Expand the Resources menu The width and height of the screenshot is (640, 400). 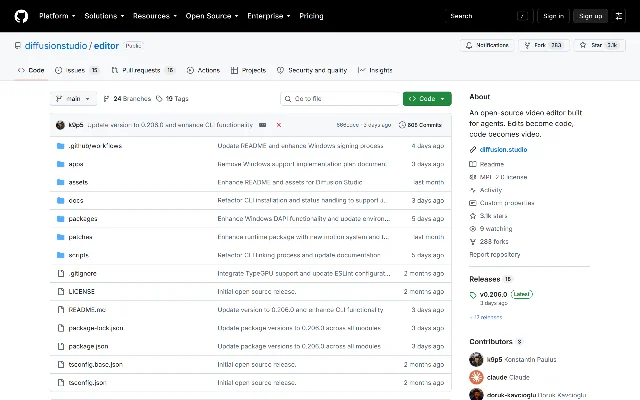(x=155, y=16)
